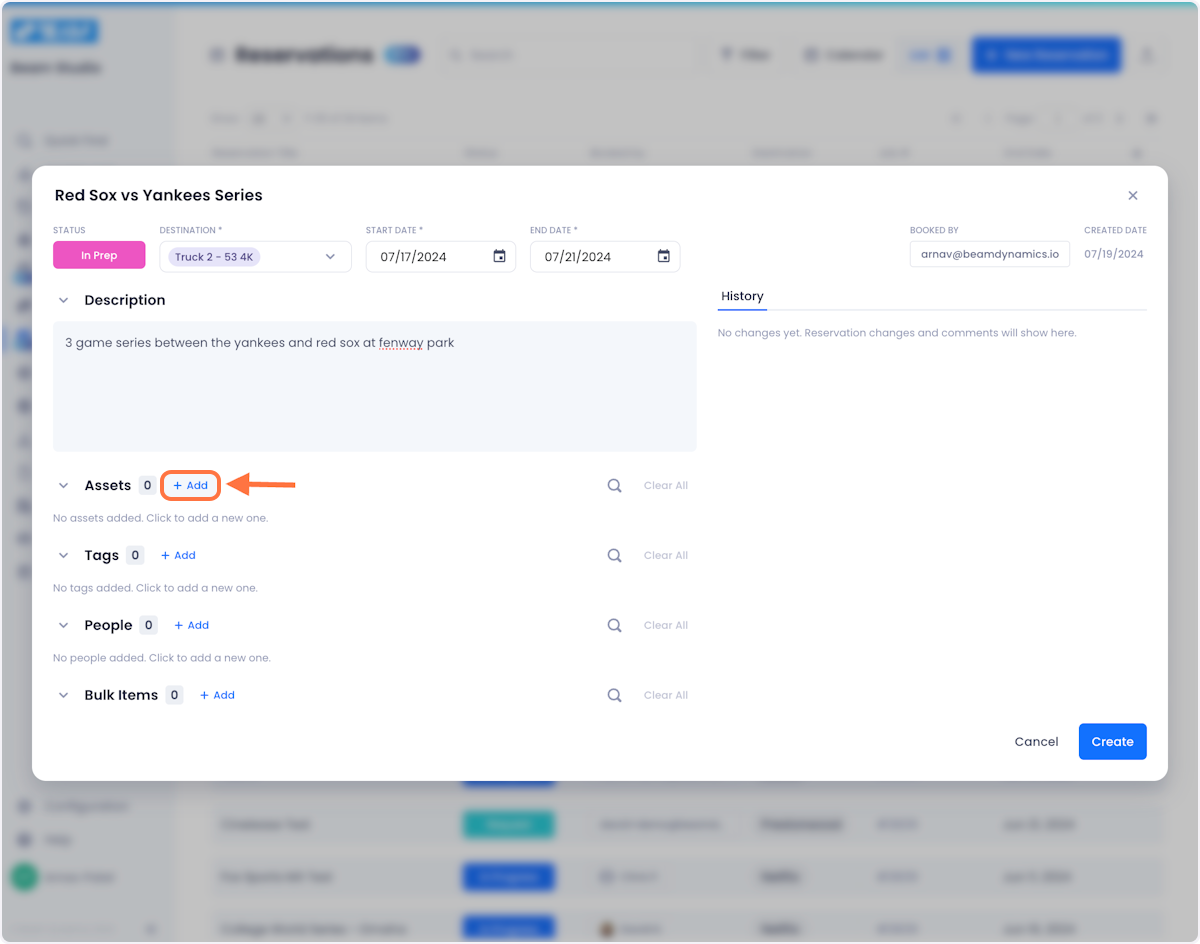Open the End Date calendar picker icon
The width and height of the screenshot is (1200, 944).
tap(664, 256)
